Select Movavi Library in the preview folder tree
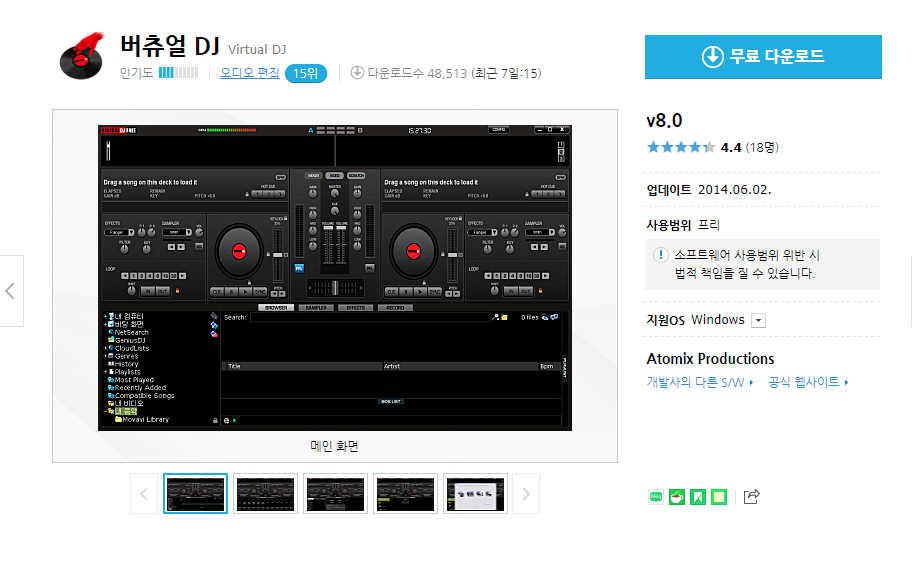This screenshot has width=912, height=564. [145, 419]
